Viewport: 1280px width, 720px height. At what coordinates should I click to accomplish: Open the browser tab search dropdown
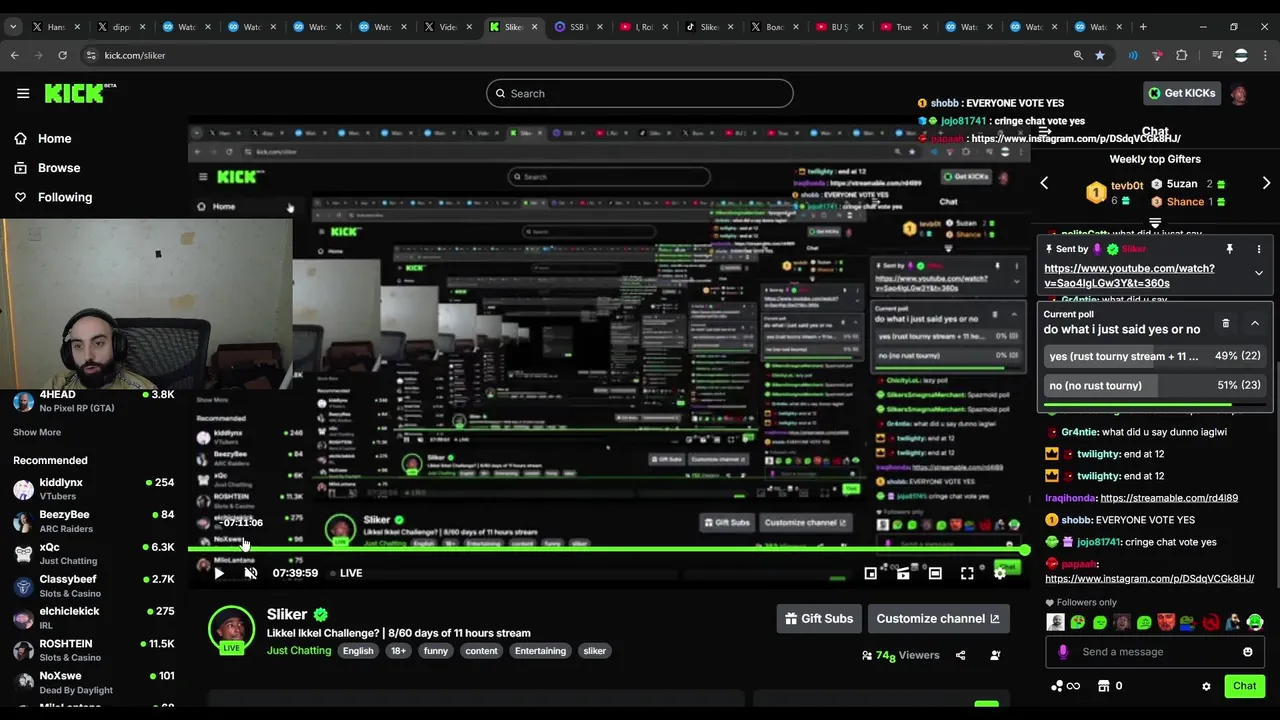pyautogui.click(x=13, y=27)
